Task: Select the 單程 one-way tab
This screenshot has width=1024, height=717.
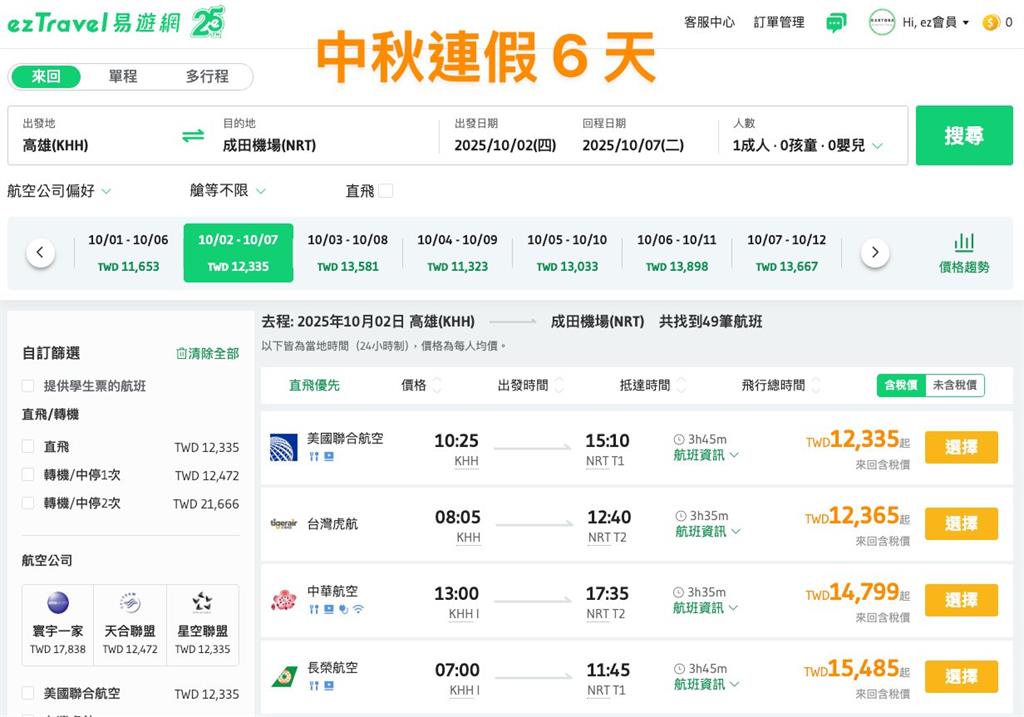Action: tap(123, 76)
